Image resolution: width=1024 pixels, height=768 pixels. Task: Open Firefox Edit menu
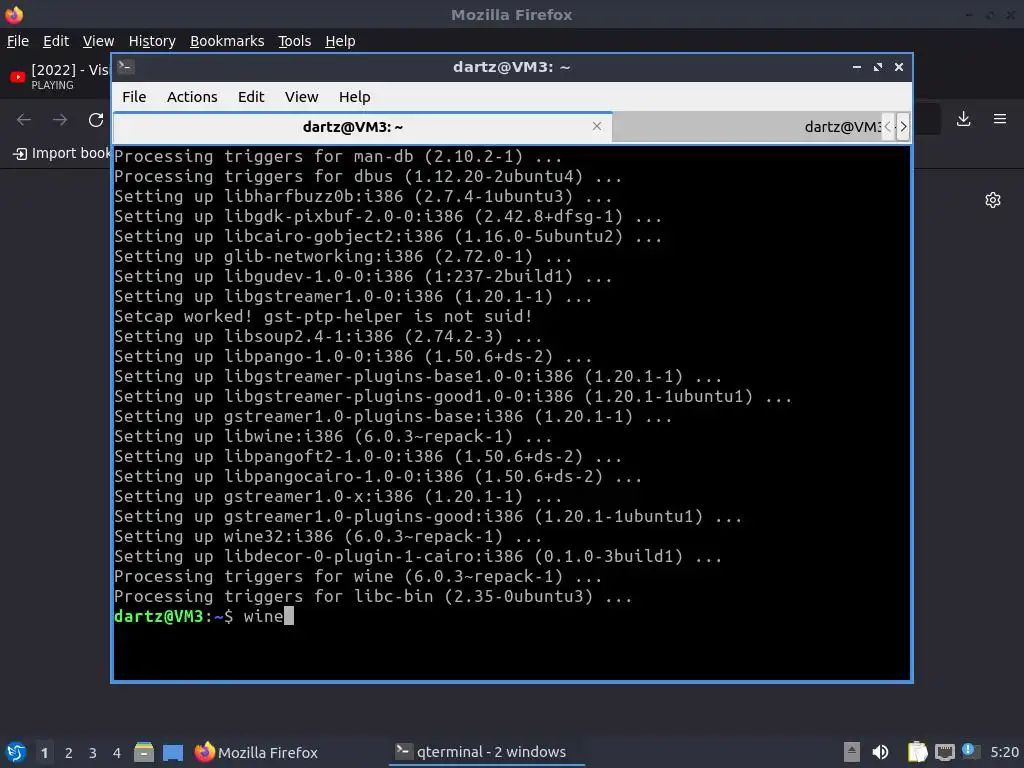(56, 41)
